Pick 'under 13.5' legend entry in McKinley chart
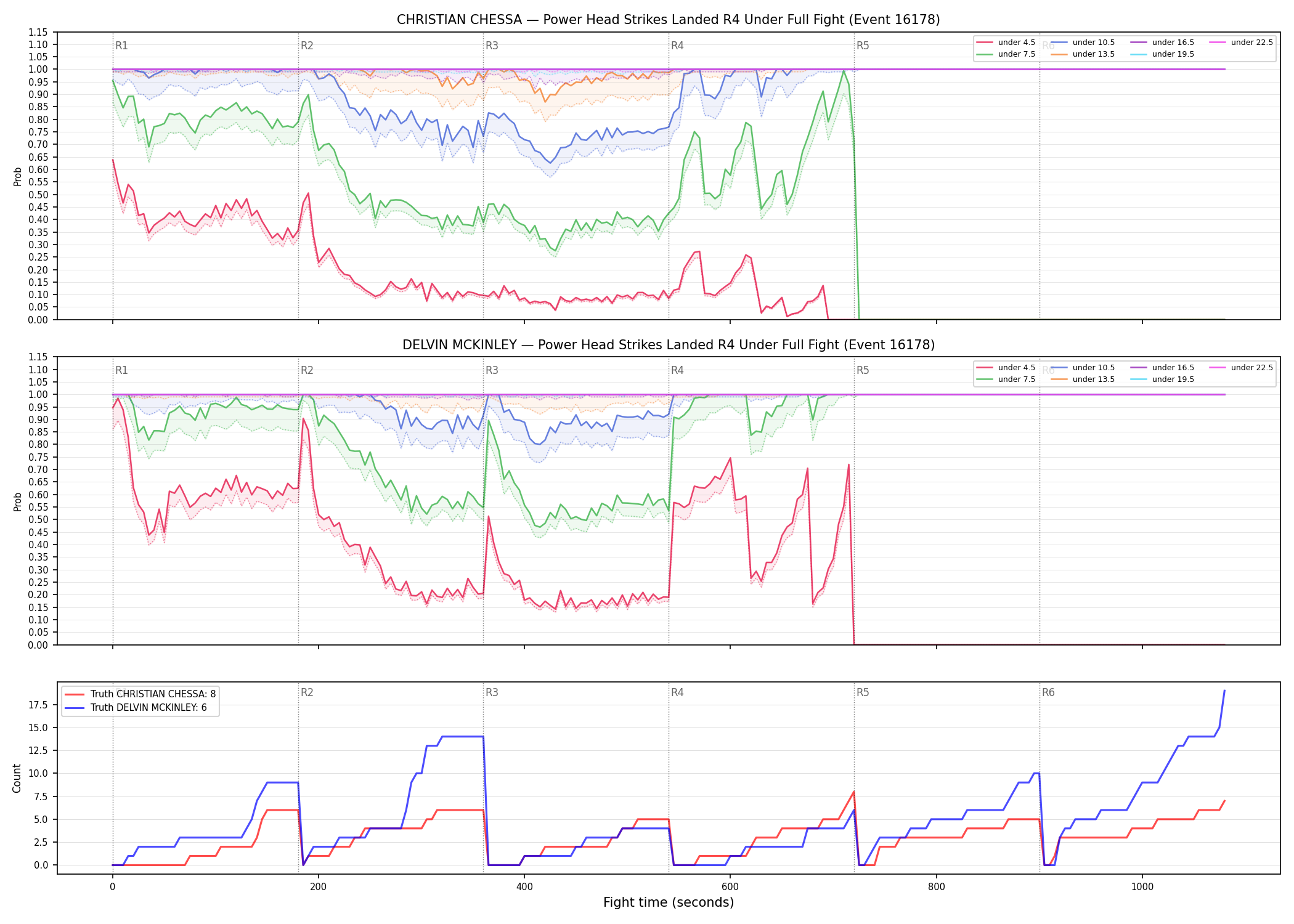The width and height of the screenshot is (1294, 924). pos(1083,379)
